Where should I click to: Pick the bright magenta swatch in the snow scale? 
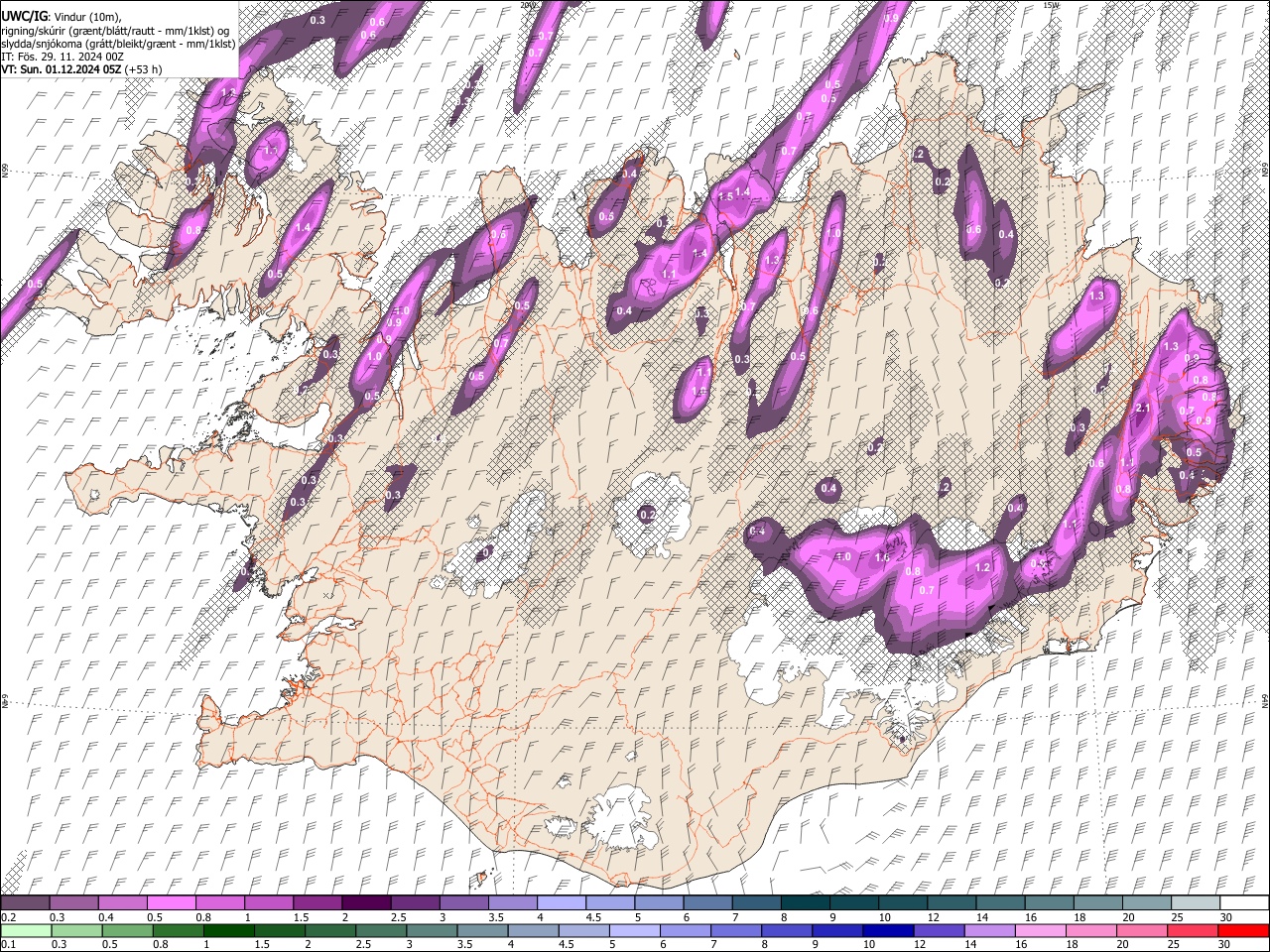[x=171, y=902]
